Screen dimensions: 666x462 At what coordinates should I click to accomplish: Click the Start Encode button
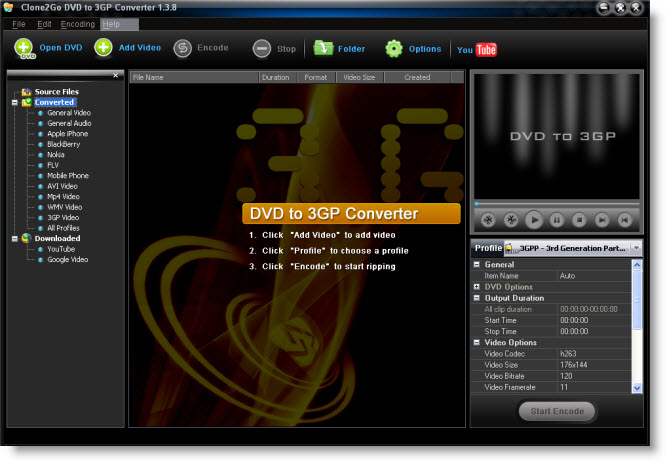(557, 411)
